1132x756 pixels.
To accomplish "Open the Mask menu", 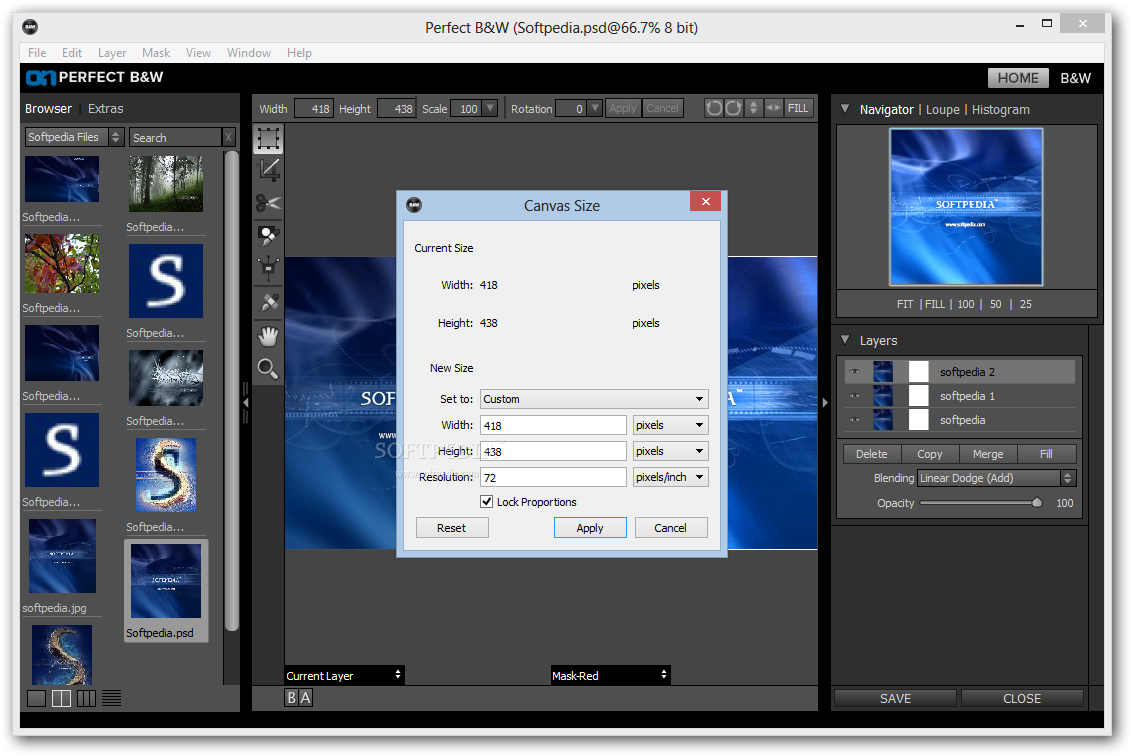I will click(x=156, y=53).
